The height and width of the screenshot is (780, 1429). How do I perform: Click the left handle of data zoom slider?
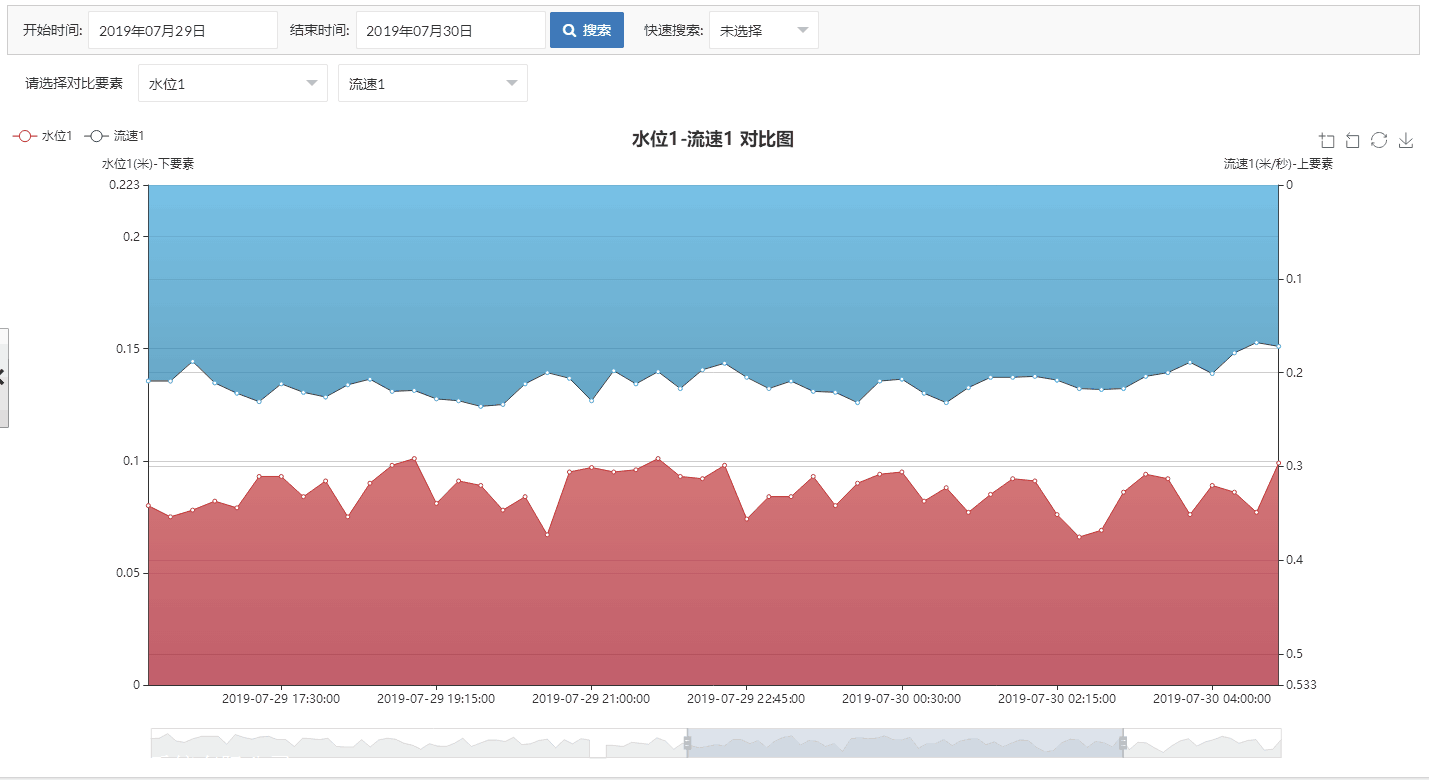coord(687,743)
